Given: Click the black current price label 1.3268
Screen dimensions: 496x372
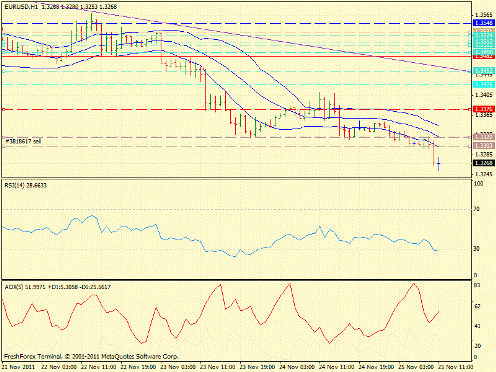Looking at the screenshot, I should [484, 163].
